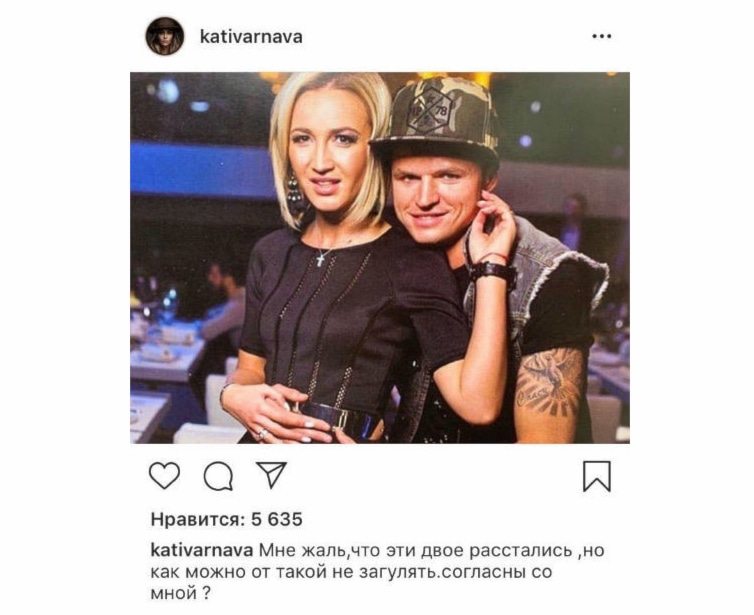The width and height of the screenshot is (754, 615).
Task: Click the dangling black earring in the photo
Action: coord(295,192)
